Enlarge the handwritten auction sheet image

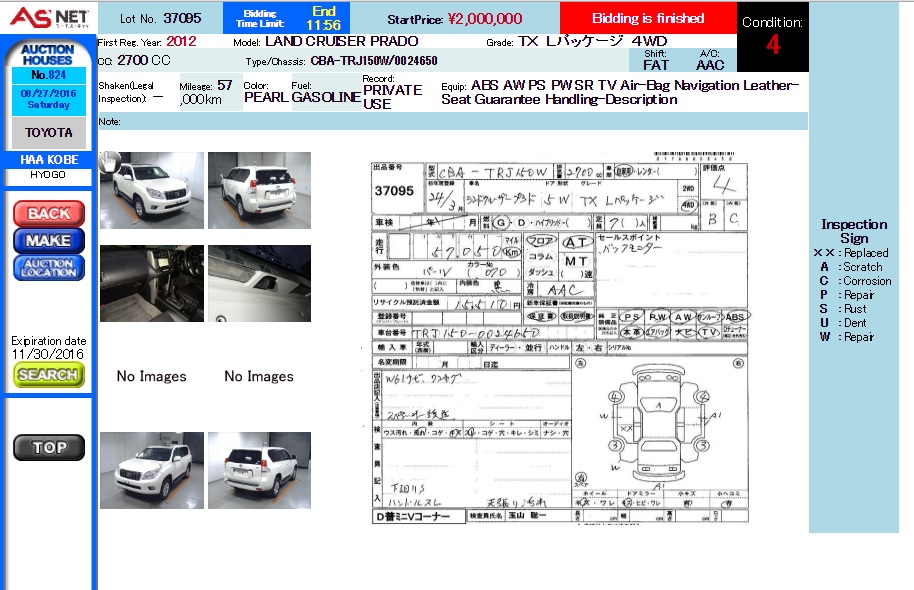560,338
